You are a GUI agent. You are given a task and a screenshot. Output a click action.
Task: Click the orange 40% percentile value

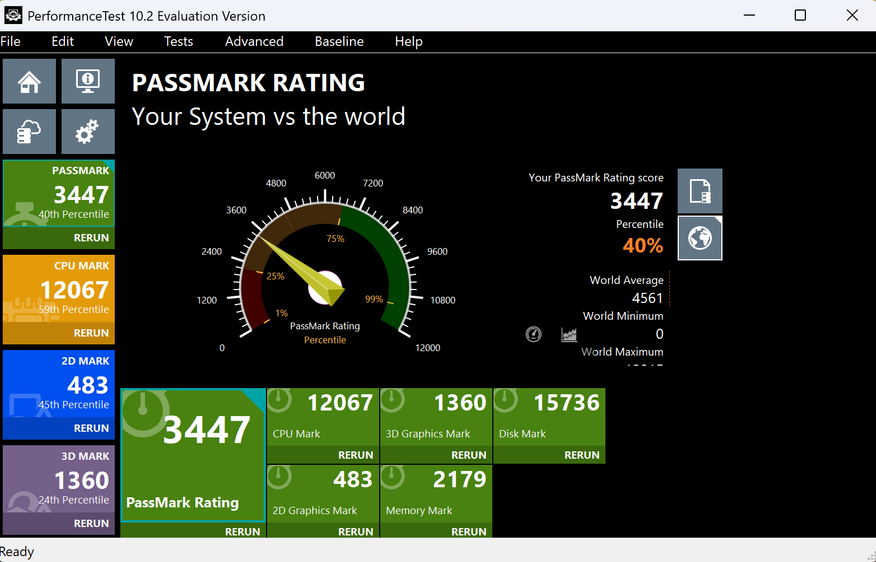pos(643,245)
